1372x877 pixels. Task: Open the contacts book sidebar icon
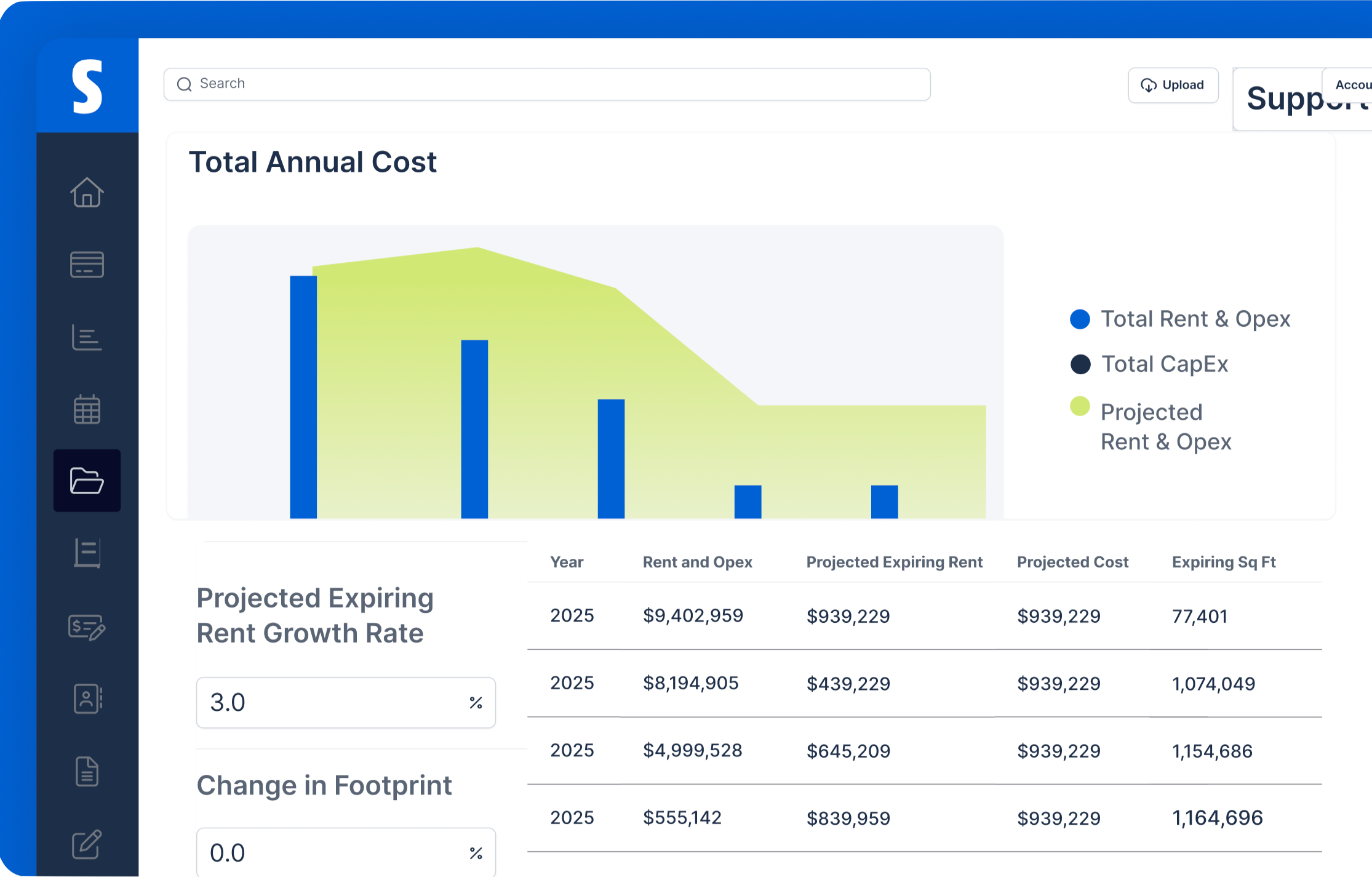pos(87,699)
